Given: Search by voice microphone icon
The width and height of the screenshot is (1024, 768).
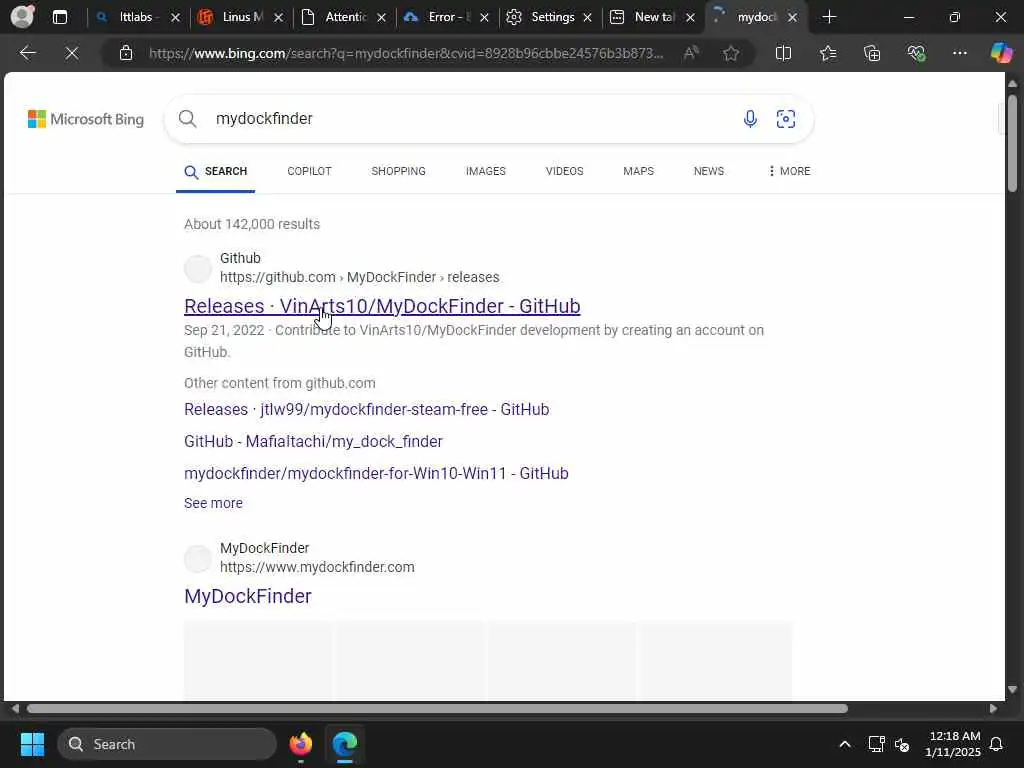Looking at the screenshot, I should [750, 119].
